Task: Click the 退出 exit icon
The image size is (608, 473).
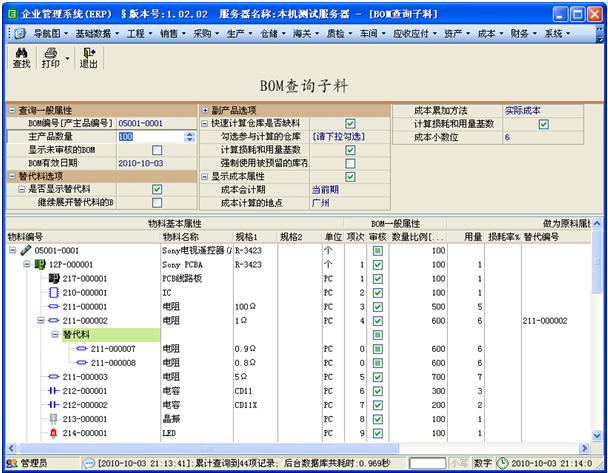Action: point(89,53)
